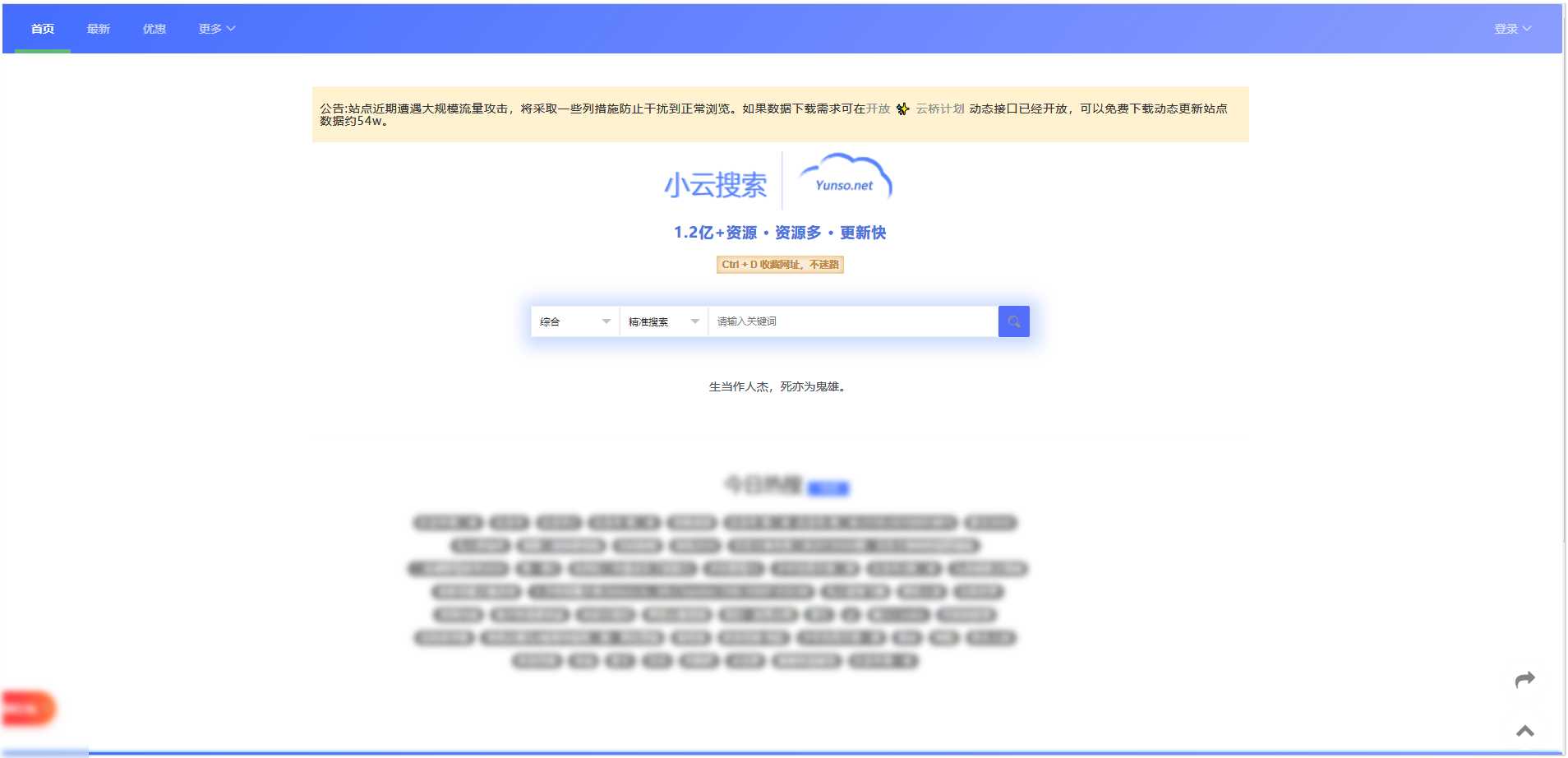Open the 精准搜索 mode dropdown
This screenshot has height=758, width=1568.
[x=664, y=321]
